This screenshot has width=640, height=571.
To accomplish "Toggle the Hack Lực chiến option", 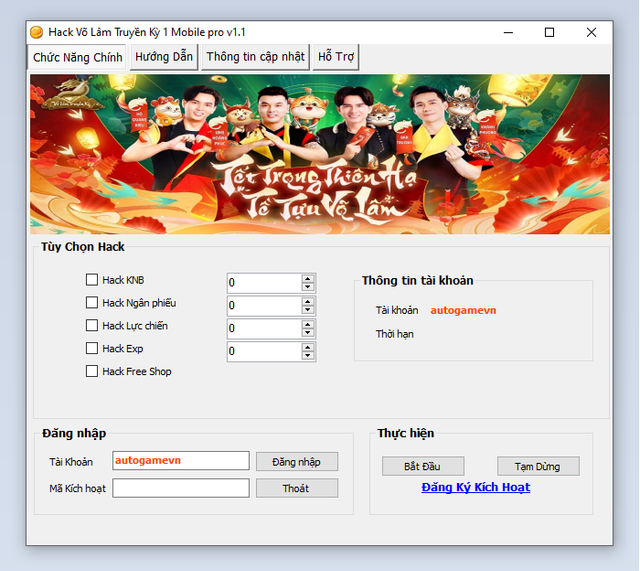I will pyautogui.click(x=92, y=326).
